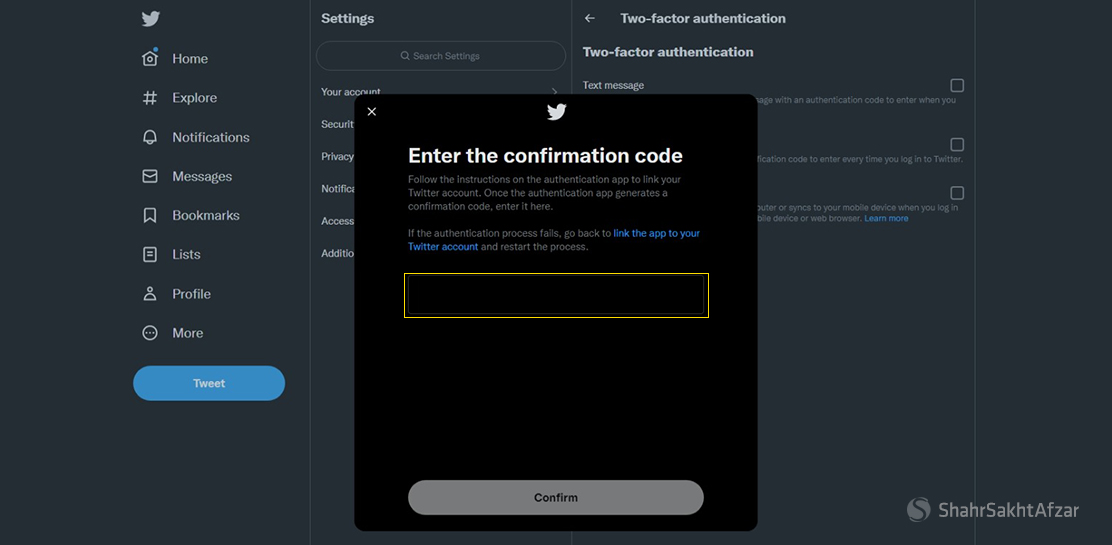Click the confirmation code input field
1112x545 pixels.
point(556,296)
